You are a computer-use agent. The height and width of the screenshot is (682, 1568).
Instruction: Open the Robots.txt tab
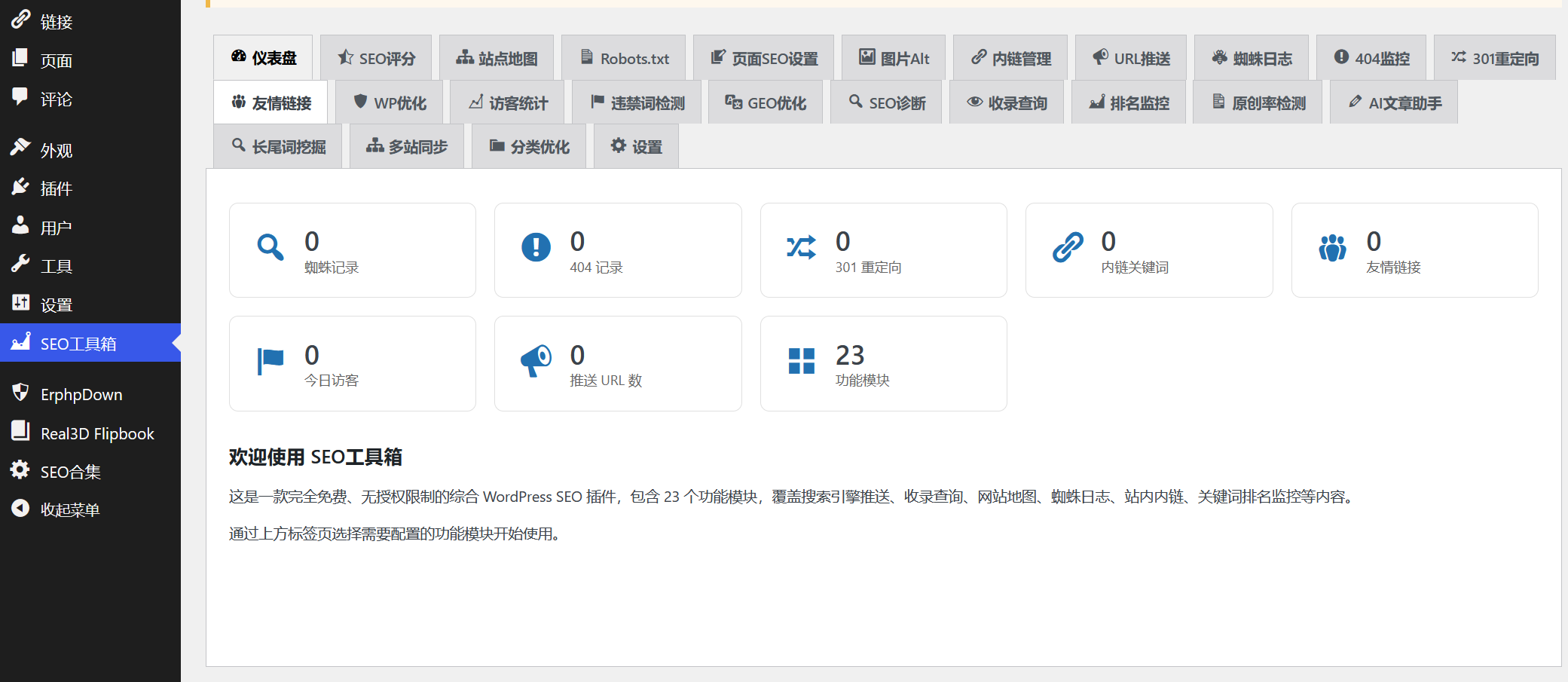[624, 57]
